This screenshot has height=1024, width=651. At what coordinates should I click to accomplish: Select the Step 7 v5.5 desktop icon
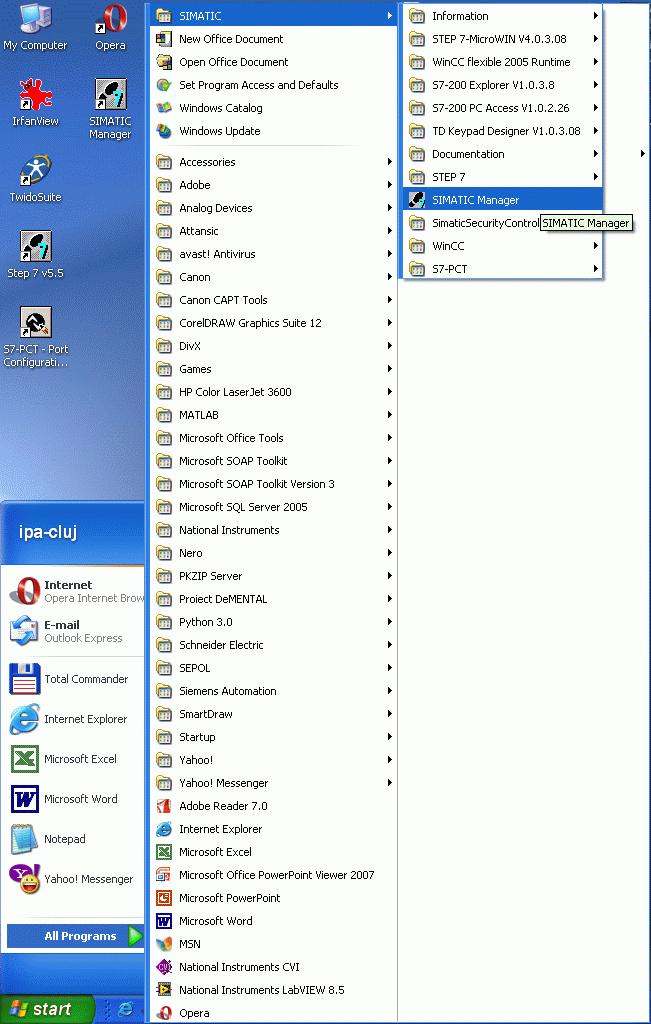pos(35,255)
